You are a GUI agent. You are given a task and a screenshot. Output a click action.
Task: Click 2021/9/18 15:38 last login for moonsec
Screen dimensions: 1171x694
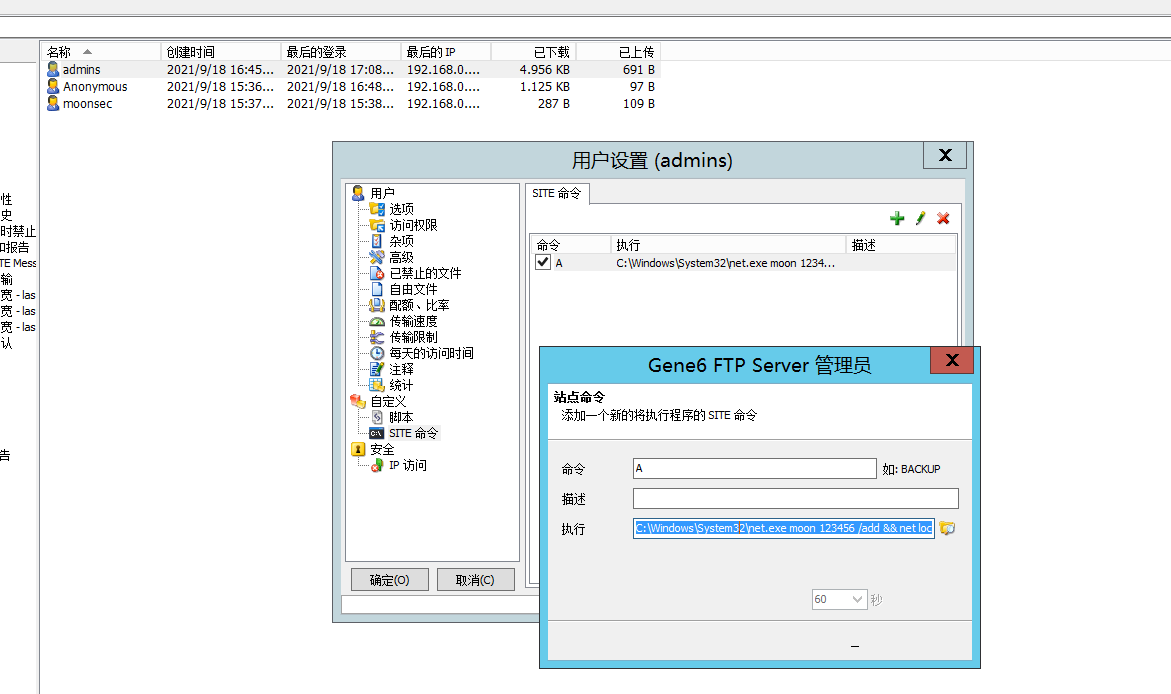tap(340, 104)
